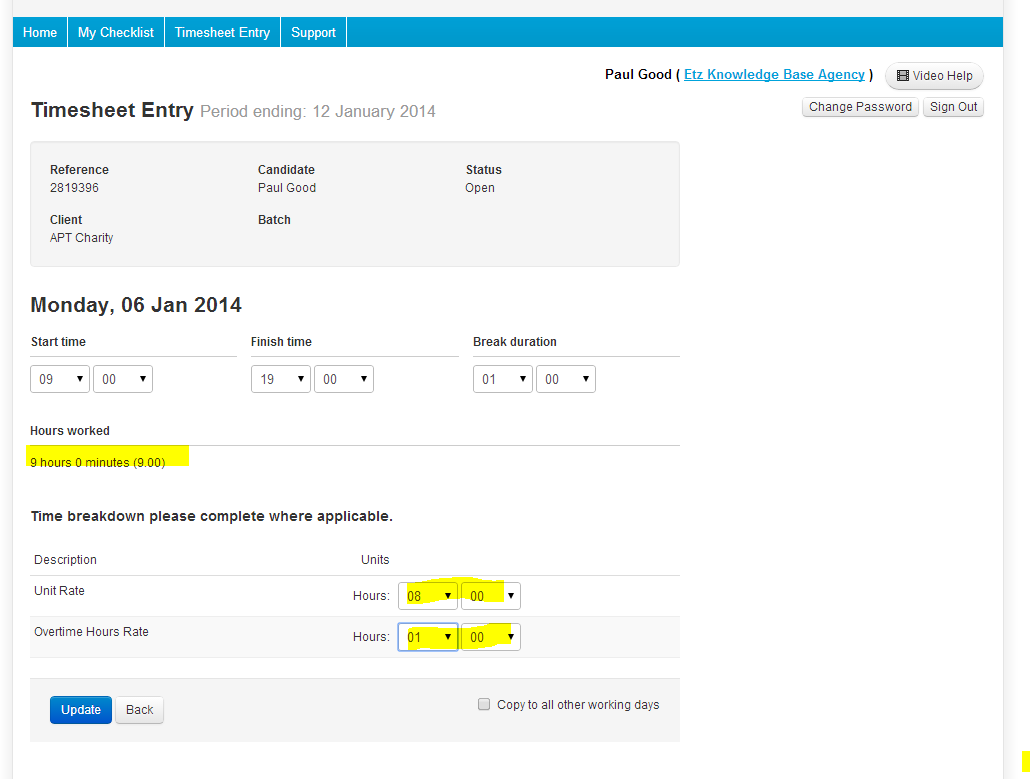
Task: Select the Monday, 06 Jan 2014 heading
Action: point(136,305)
